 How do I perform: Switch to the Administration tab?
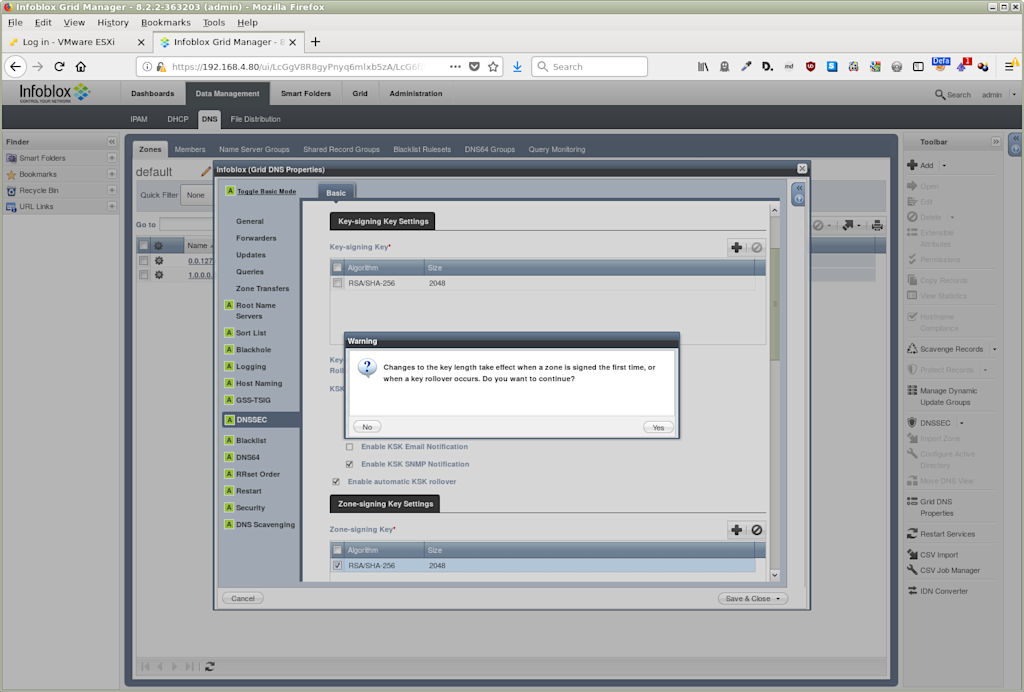(x=416, y=93)
